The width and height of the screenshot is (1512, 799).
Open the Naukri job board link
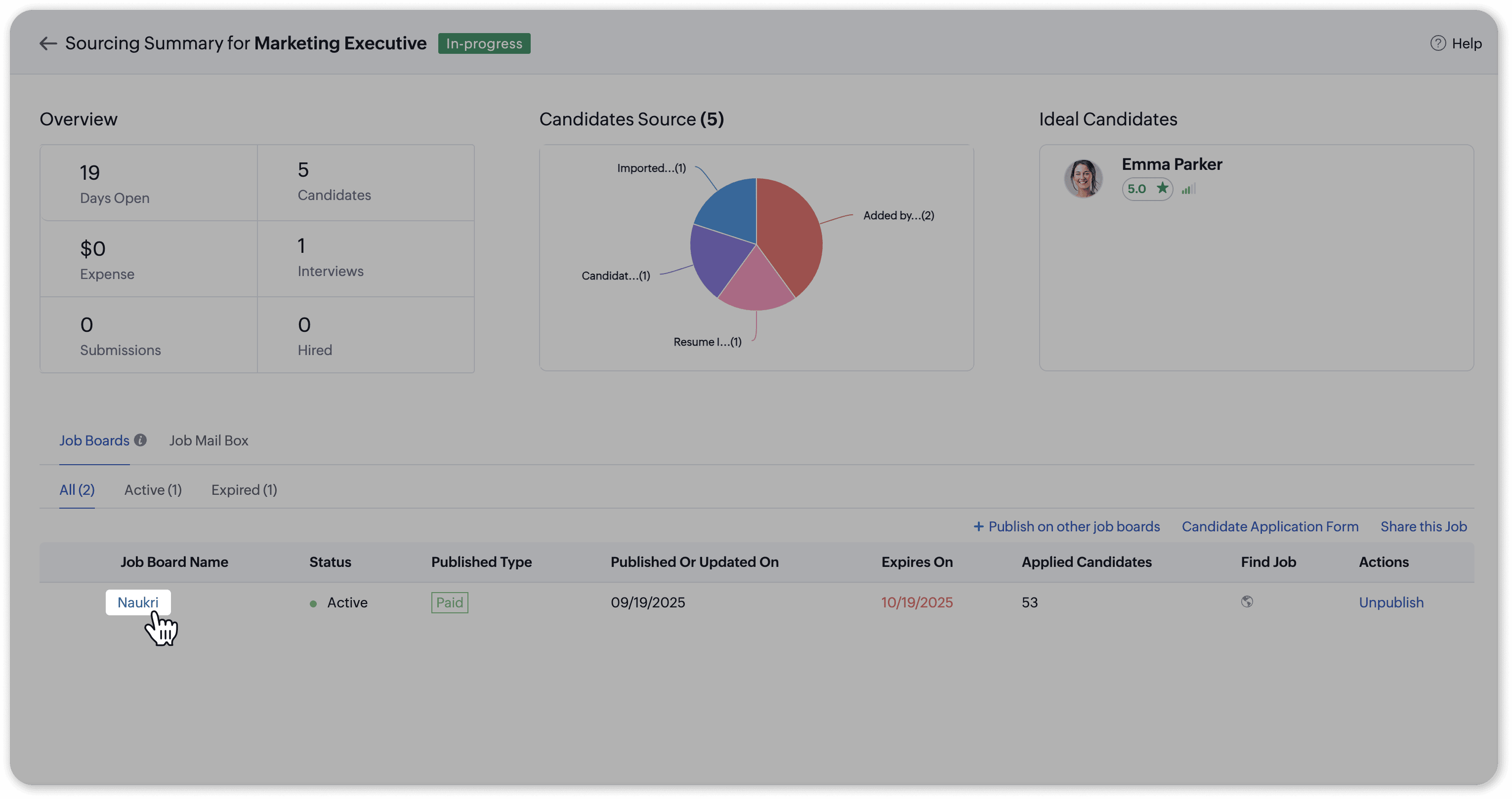(x=137, y=602)
